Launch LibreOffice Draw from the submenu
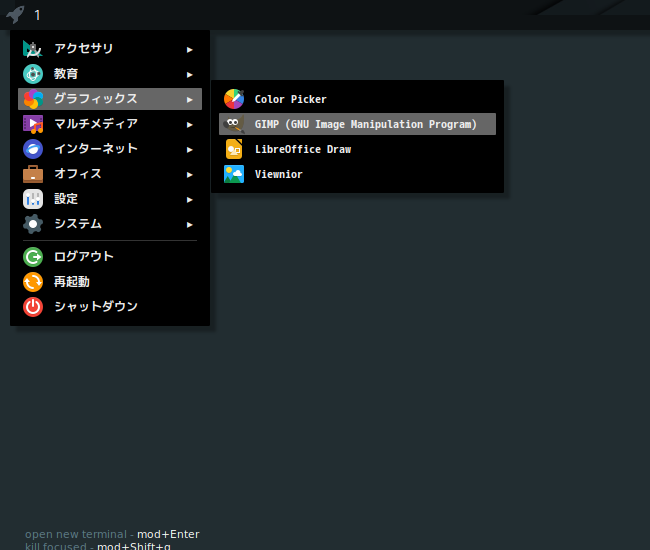The height and width of the screenshot is (550, 650). tap(357, 149)
